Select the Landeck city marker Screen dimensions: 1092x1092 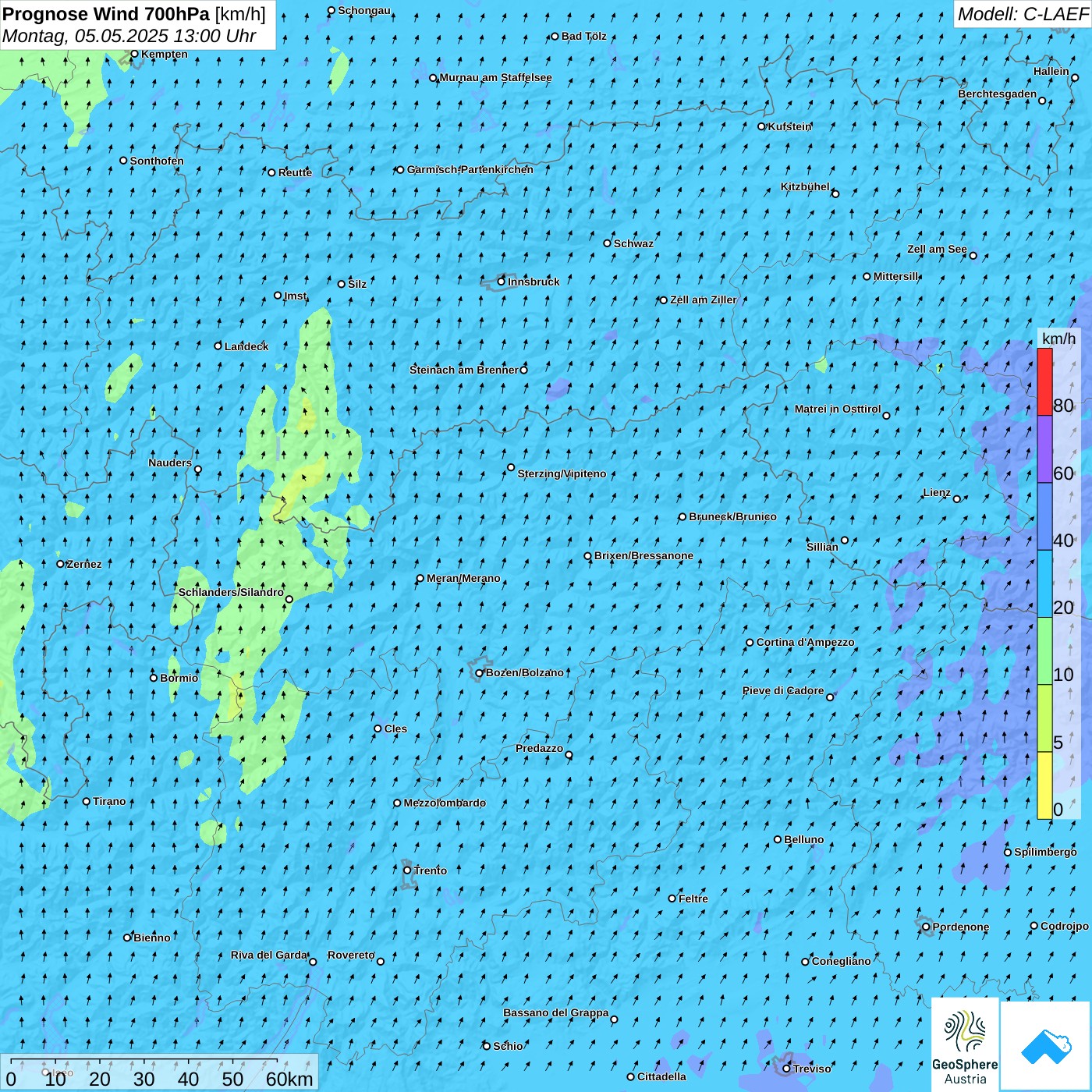click(218, 346)
